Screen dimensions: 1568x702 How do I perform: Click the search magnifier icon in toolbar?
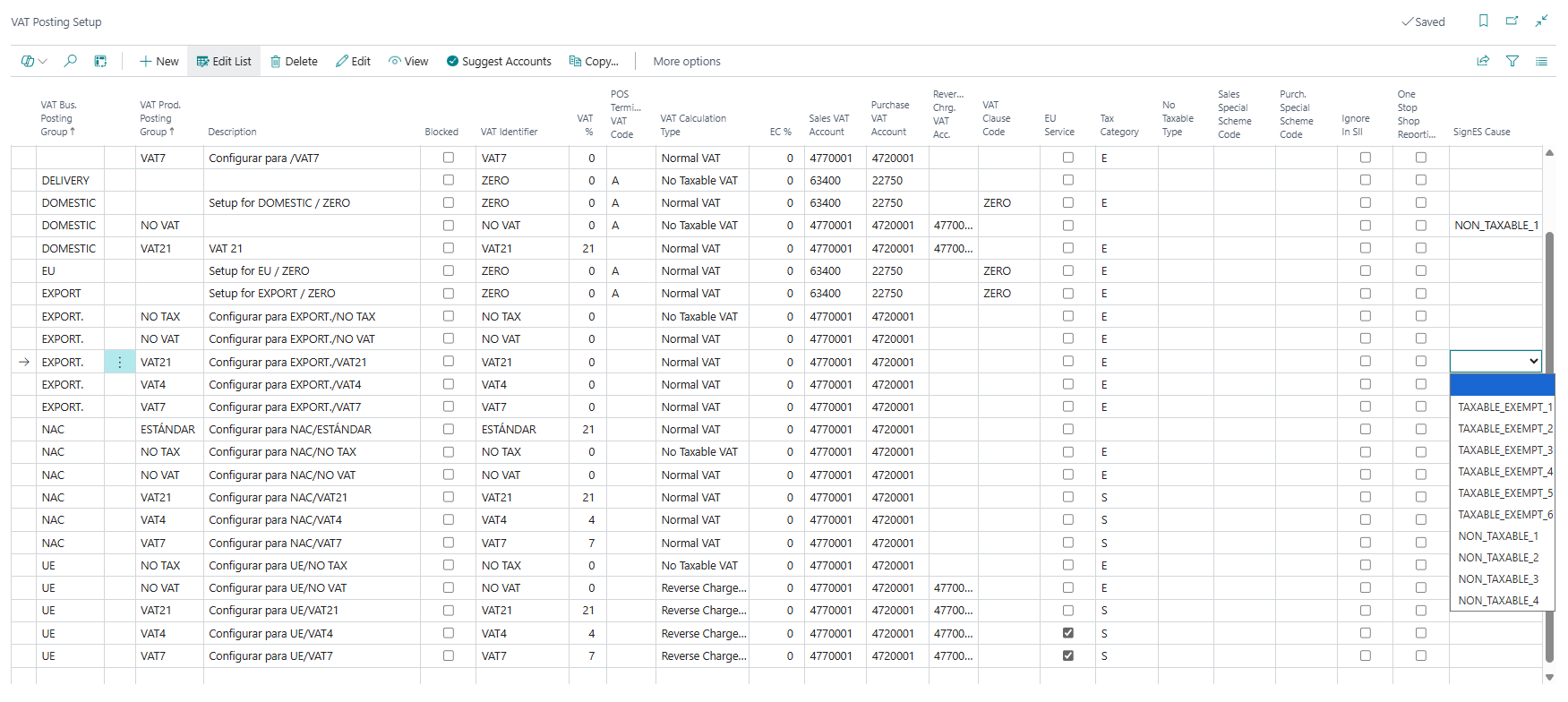pos(70,61)
